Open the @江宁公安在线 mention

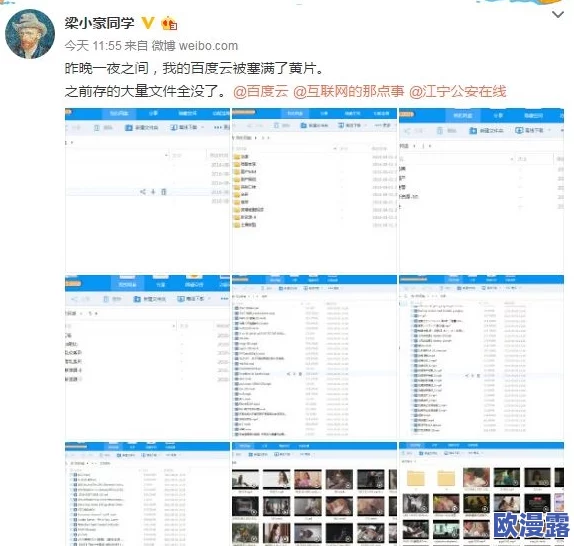click(458, 91)
